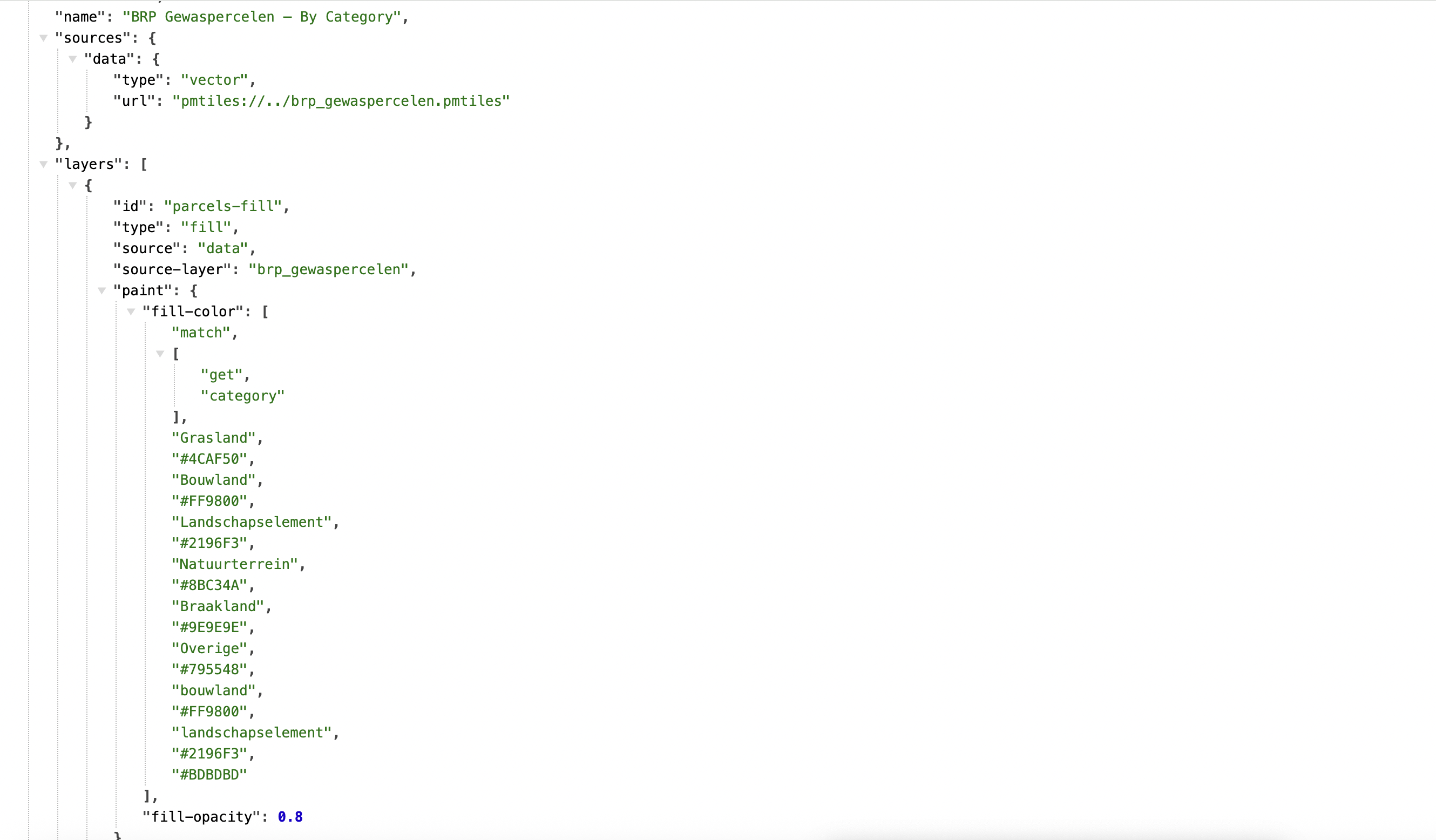Click the "sources" key label
Image resolution: width=1436 pixels, height=840 pixels.
point(93,38)
